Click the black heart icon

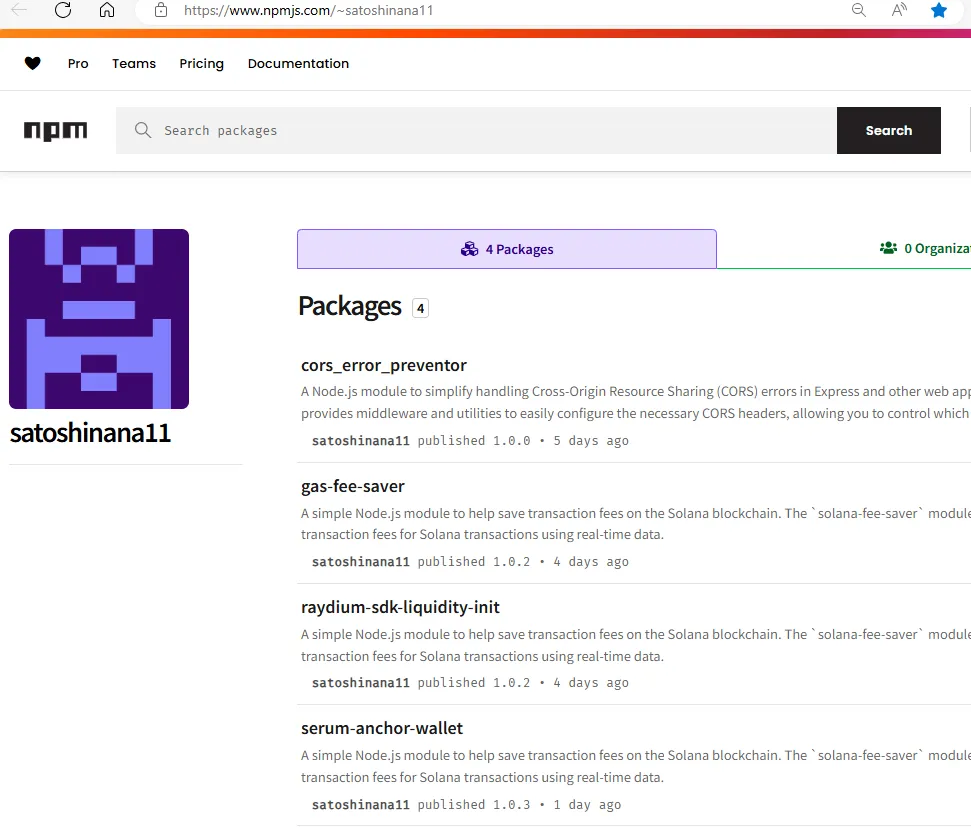click(x=33, y=63)
